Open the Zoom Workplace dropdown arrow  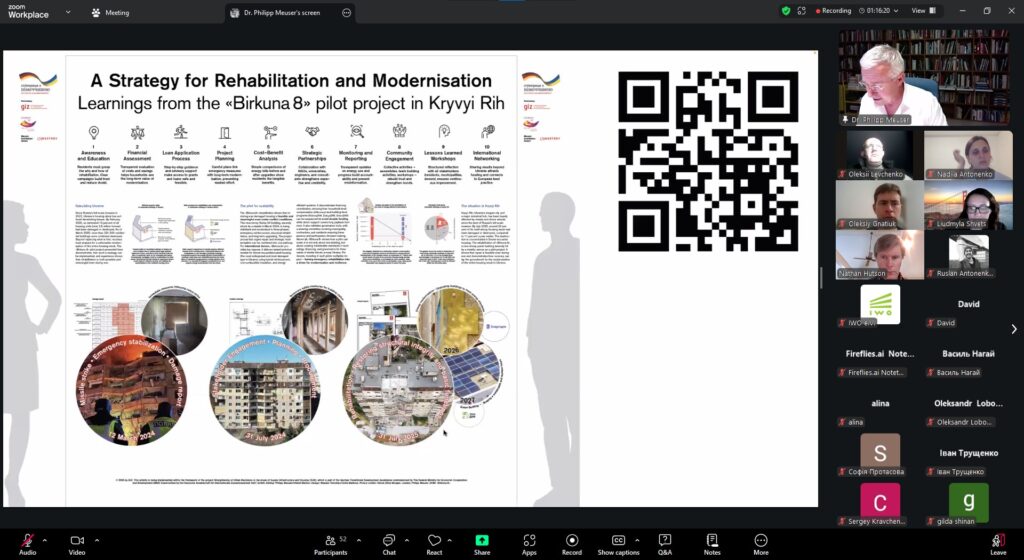(67, 12)
